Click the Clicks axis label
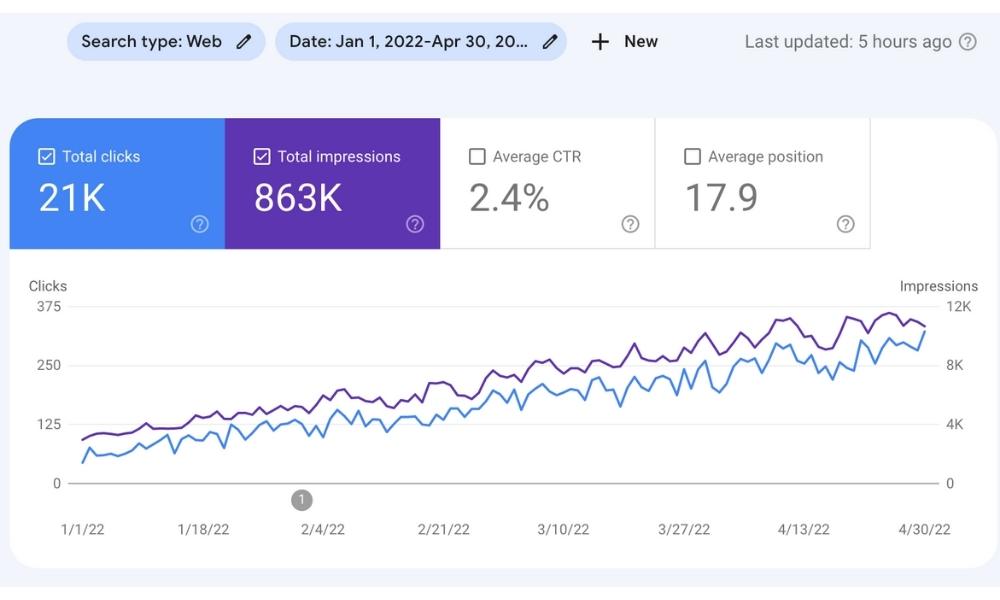The width and height of the screenshot is (1000, 600). pyautogui.click(x=48, y=286)
